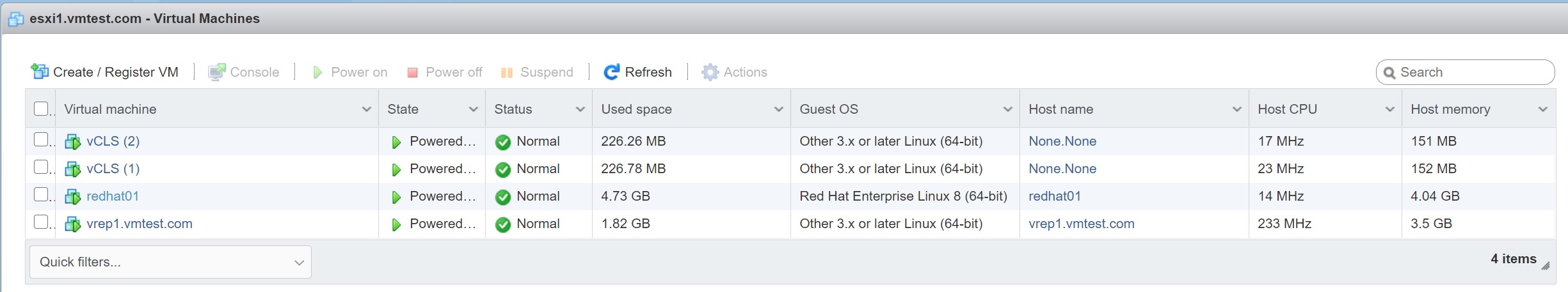This screenshot has width=1568, height=292.
Task: Click the redhat01 host name link
Action: point(1054,196)
